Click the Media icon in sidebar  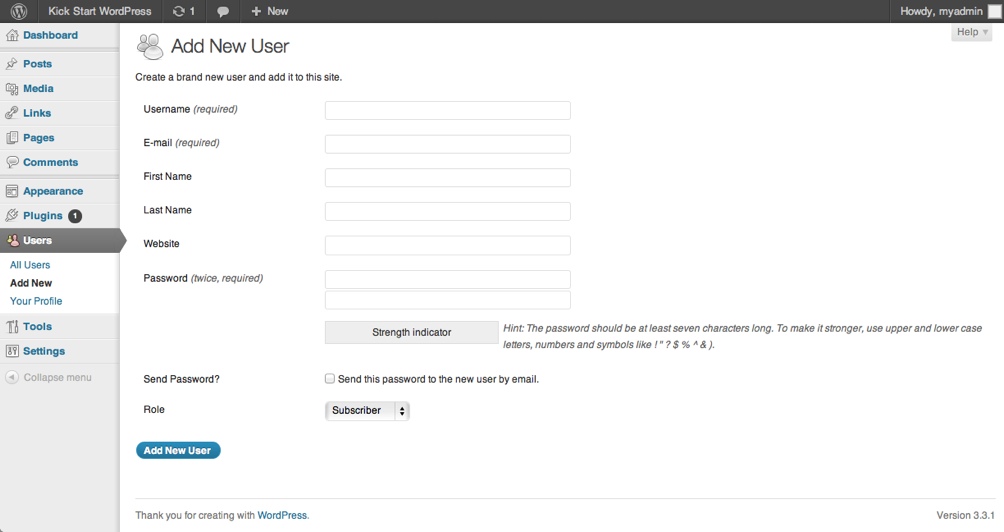pyautogui.click(x=12, y=89)
